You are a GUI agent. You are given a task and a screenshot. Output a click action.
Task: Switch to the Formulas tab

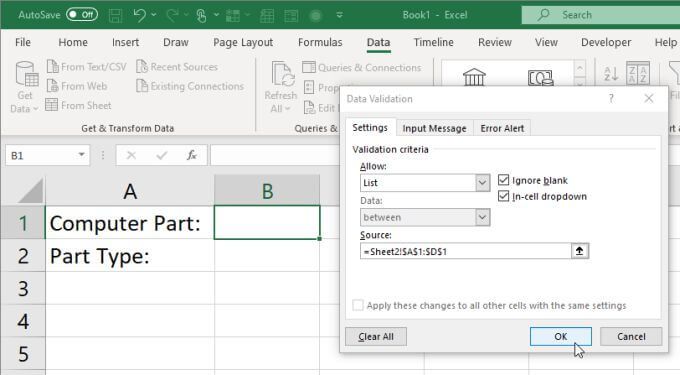pos(320,42)
